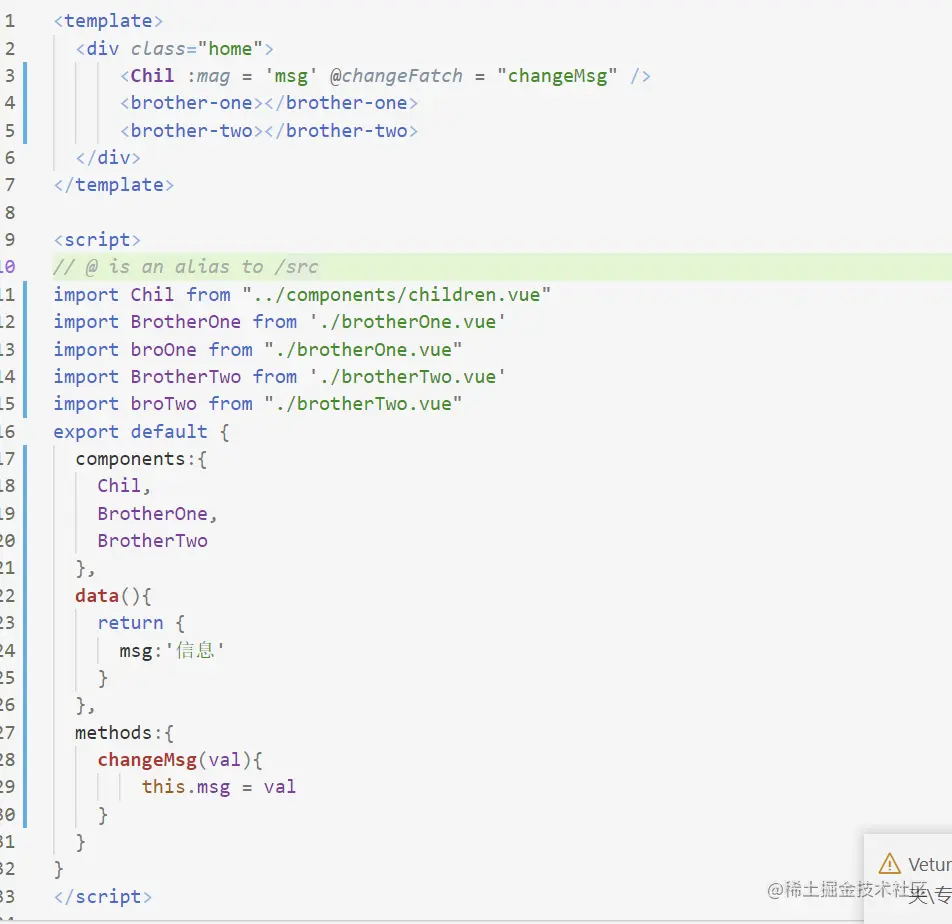The width and height of the screenshot is (952, 924).
Task: Click the identifier broOne in import line
Action: pos(163,350)
